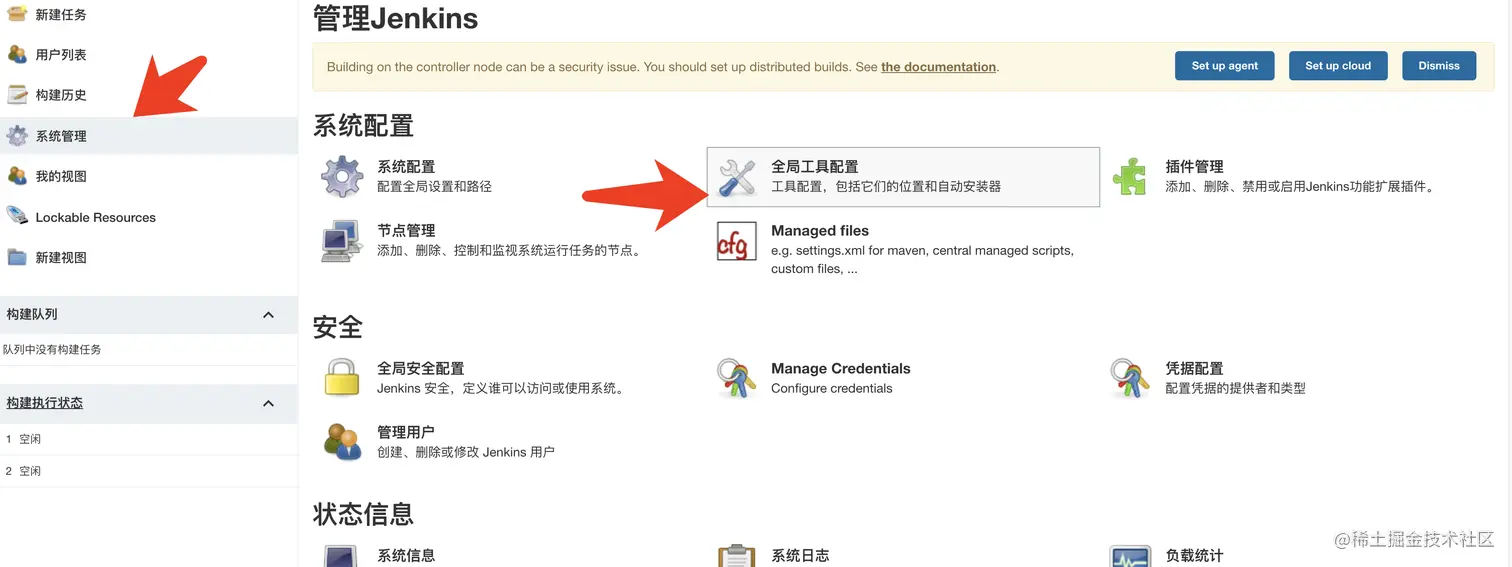Click the 构建历史 notepad icon
The image size is (1512, 567).
pyautogui.click(x=17, y=95)
